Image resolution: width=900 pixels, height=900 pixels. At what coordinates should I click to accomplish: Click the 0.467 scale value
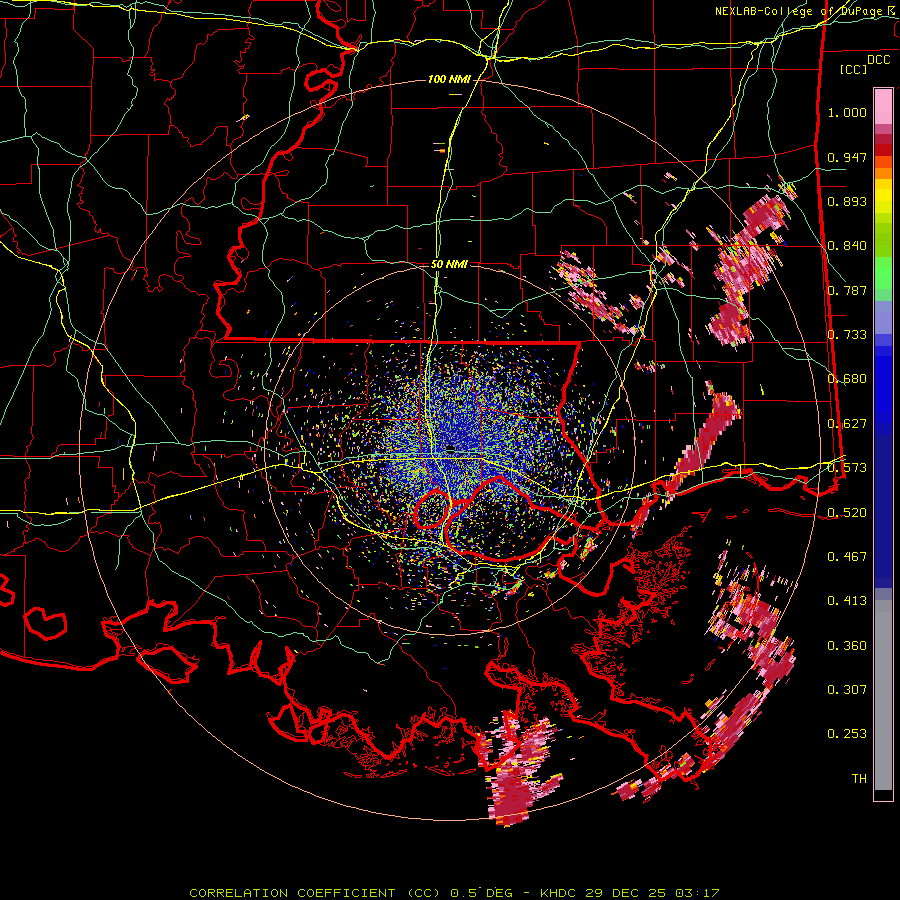847,557
